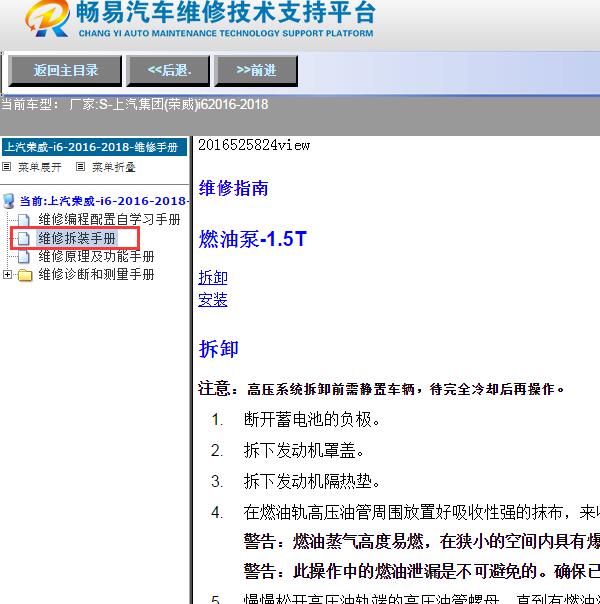Click the warning line 此操作中的燃油泄漏
This screenshot has width=600, height=604.
pyautogui.click(x=422, y=571)
